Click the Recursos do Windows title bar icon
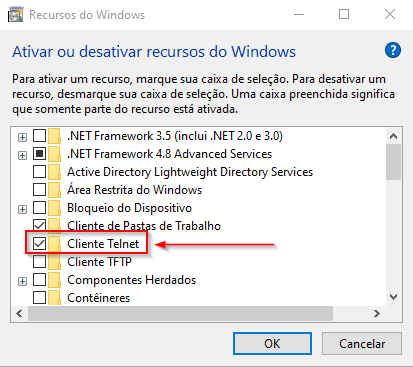This screenshot has width=413, height=367. pos(16,15)
